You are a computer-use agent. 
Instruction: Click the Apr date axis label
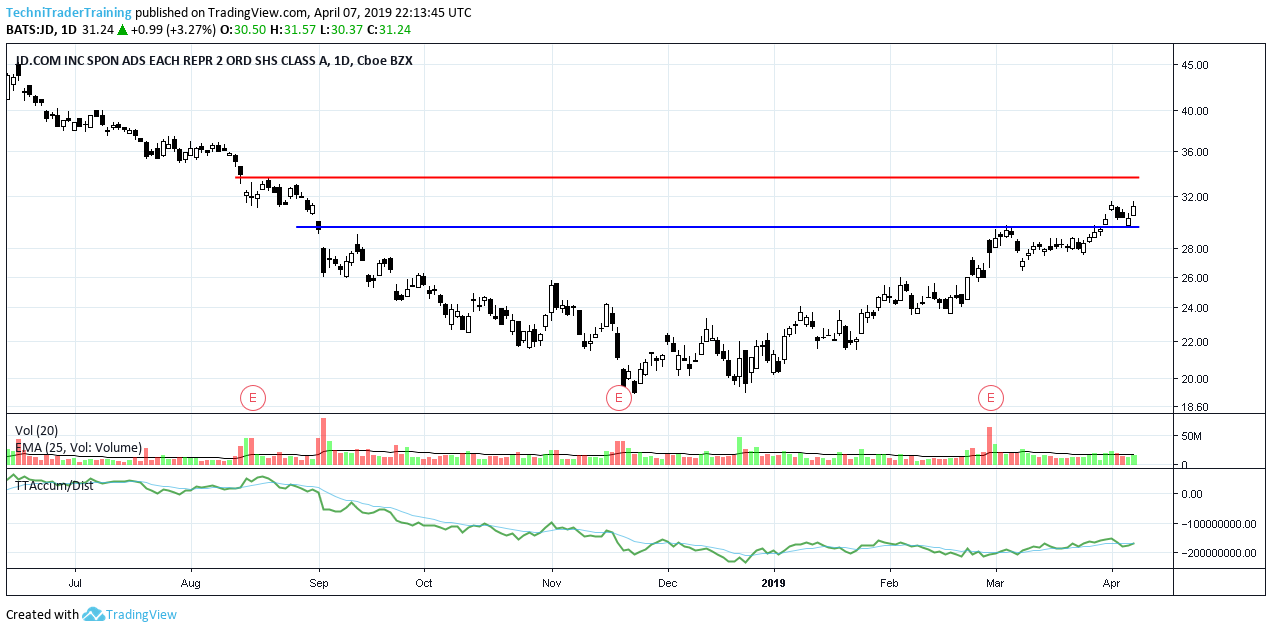(x=1112, y=581)
